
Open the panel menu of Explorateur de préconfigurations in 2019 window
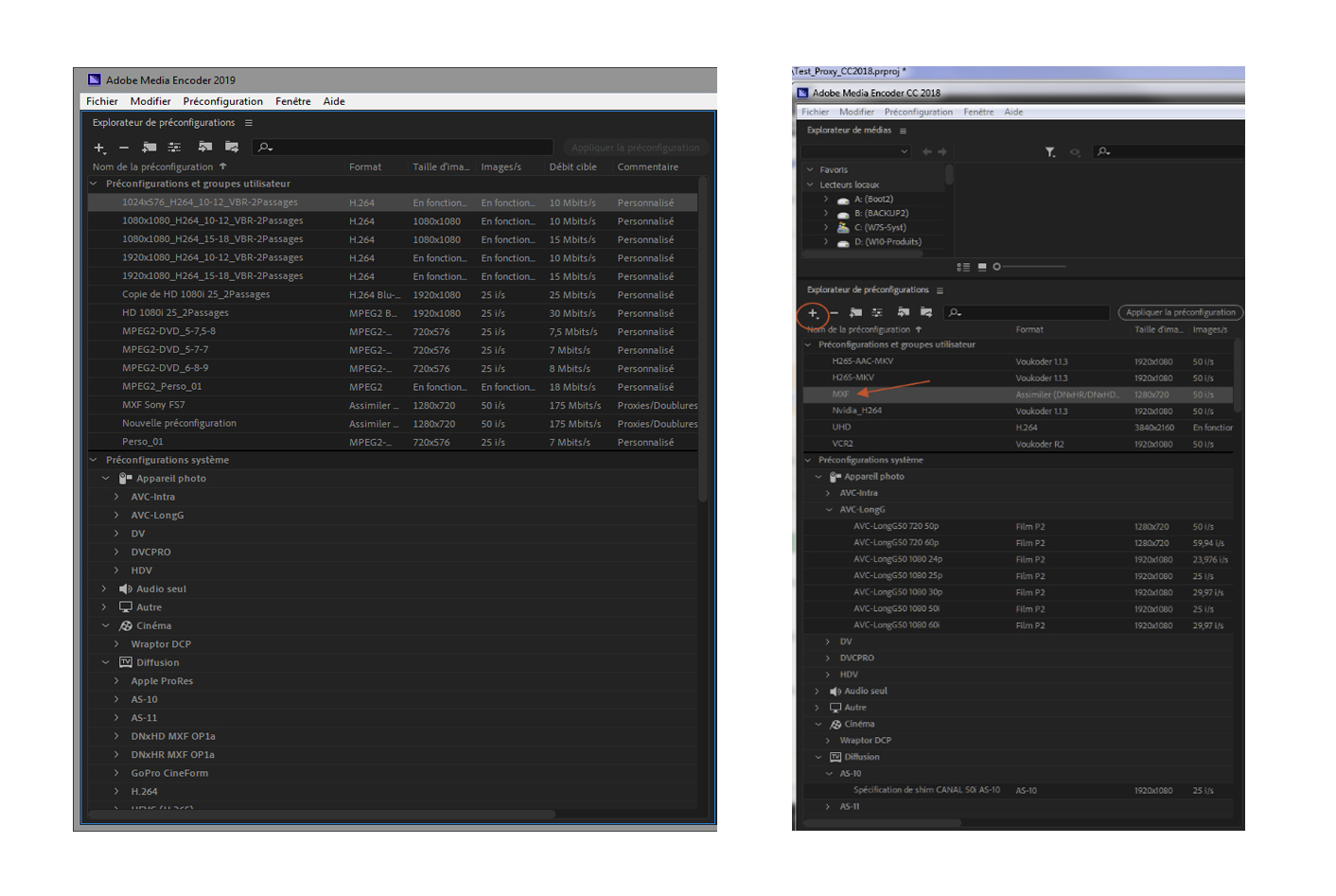(249, 123)
